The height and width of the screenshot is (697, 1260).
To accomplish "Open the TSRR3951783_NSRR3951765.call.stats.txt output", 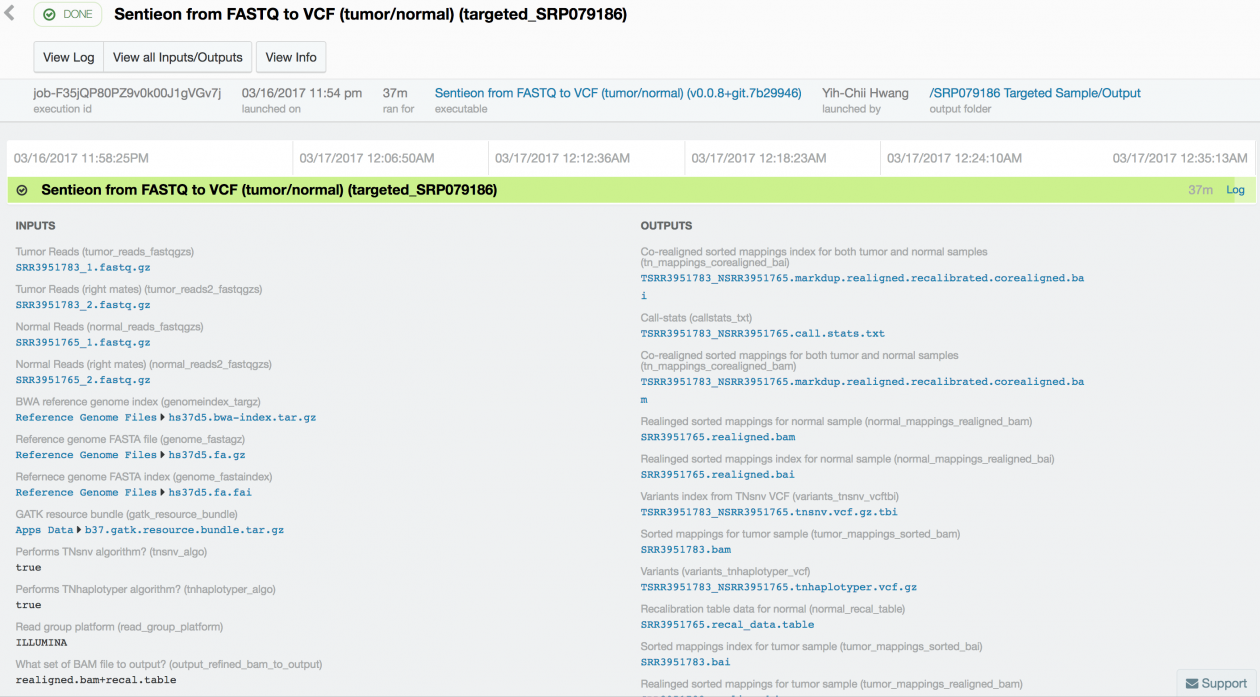I will coord(761,333).
